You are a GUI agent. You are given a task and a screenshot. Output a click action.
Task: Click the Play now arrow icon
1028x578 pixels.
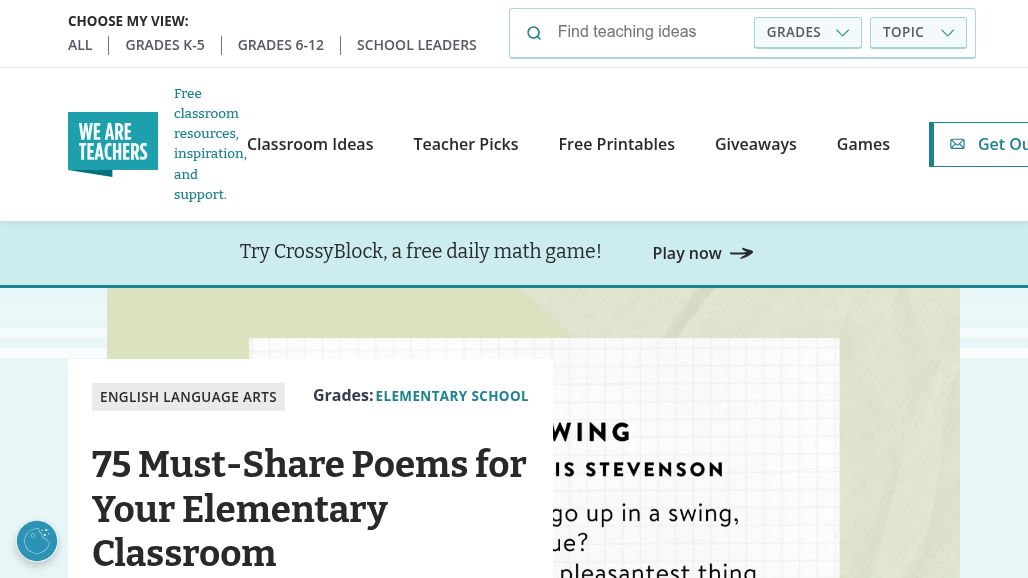pos(741,253)
